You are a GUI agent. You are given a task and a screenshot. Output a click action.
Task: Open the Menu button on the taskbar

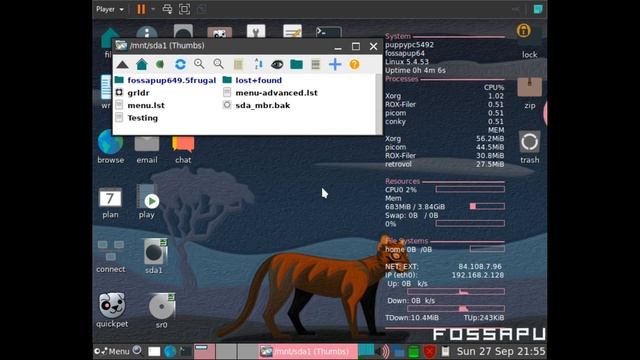(x=111, y=351)
